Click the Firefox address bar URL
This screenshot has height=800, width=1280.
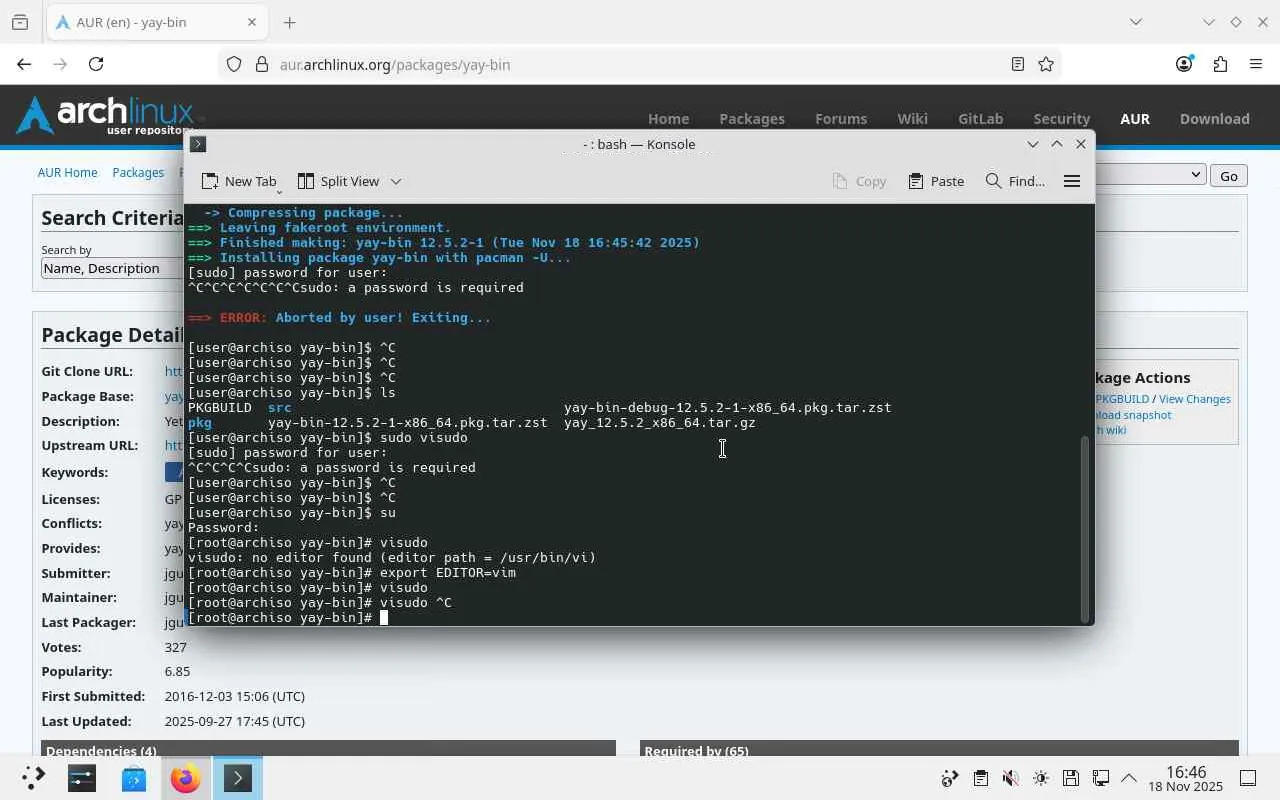pyautogui.click(x=395, y=64)
